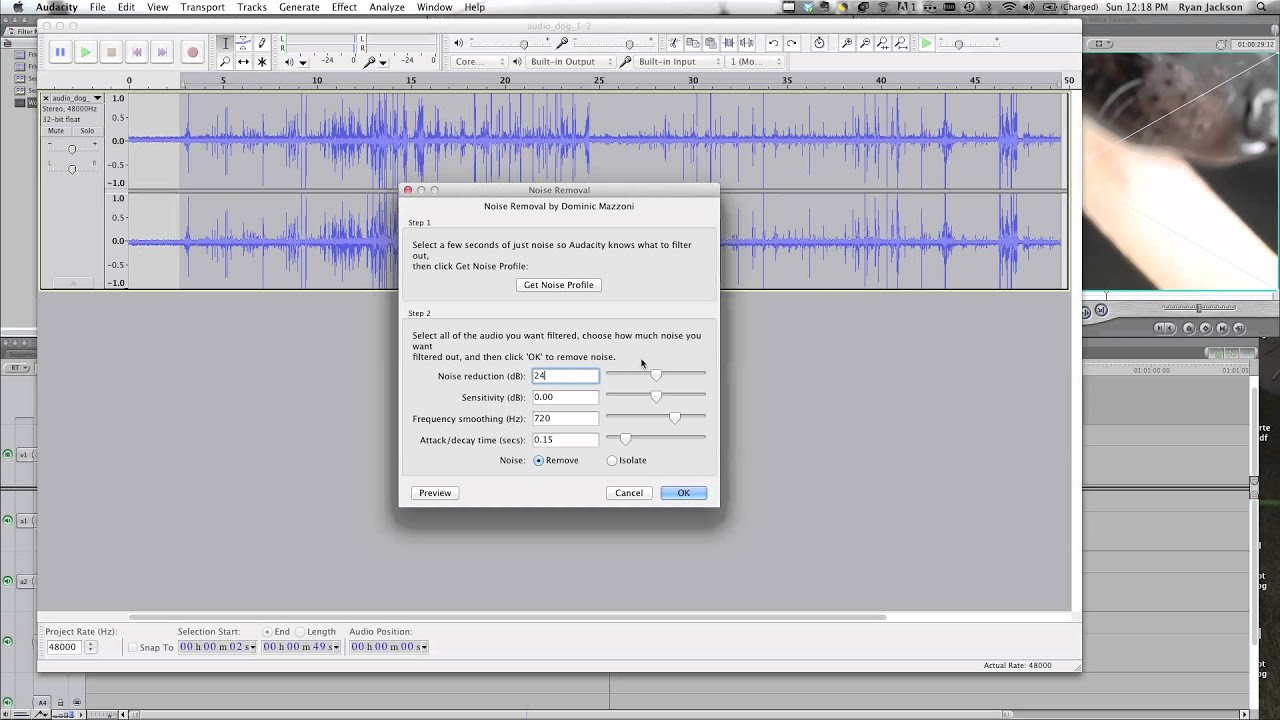The height and width of the screenshot is (720, 1280).
Task: Click the Zoom In toolbar icon
Action: (x=847, y=43)
